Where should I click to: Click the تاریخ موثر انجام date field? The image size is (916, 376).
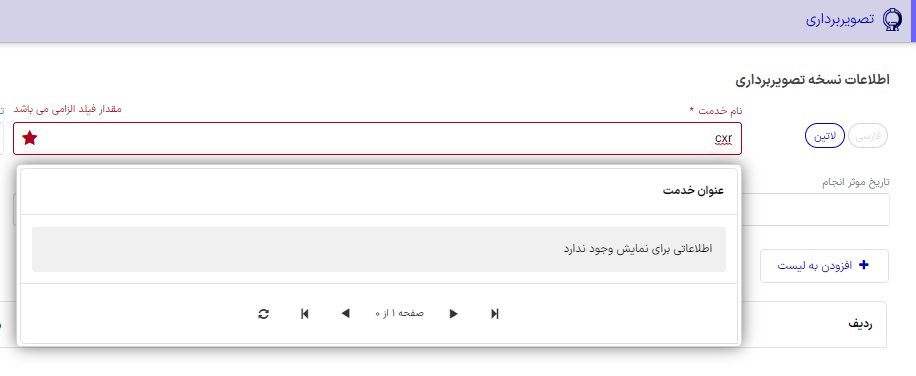(x=816, y=210)
